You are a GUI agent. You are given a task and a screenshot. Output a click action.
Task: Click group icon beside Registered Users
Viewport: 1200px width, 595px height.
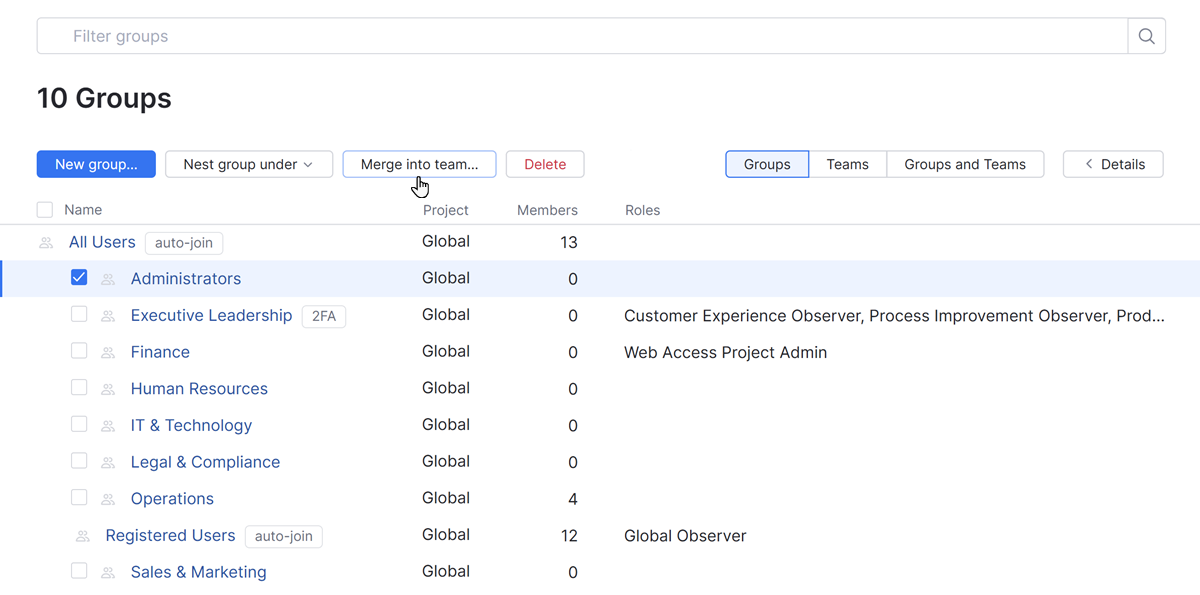point(83,536)
